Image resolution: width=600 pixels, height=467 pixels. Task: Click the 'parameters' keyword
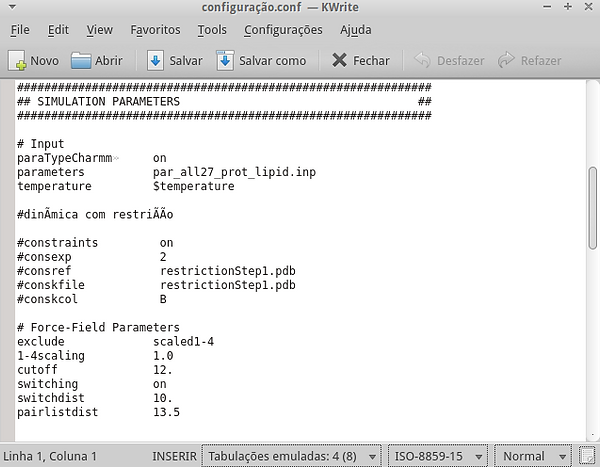51,172
